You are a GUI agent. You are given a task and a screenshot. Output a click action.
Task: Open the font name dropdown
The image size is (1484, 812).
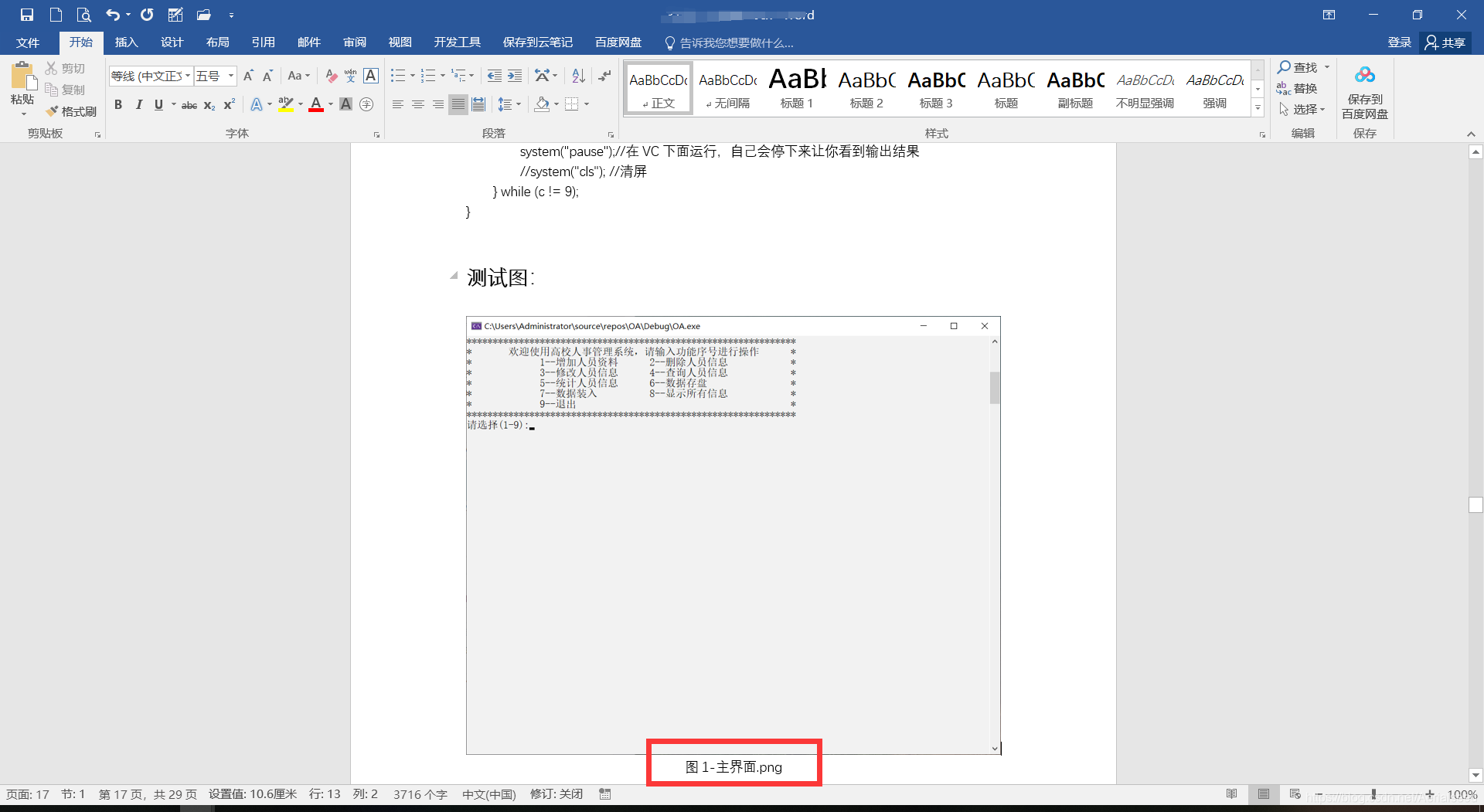(187, 76)
